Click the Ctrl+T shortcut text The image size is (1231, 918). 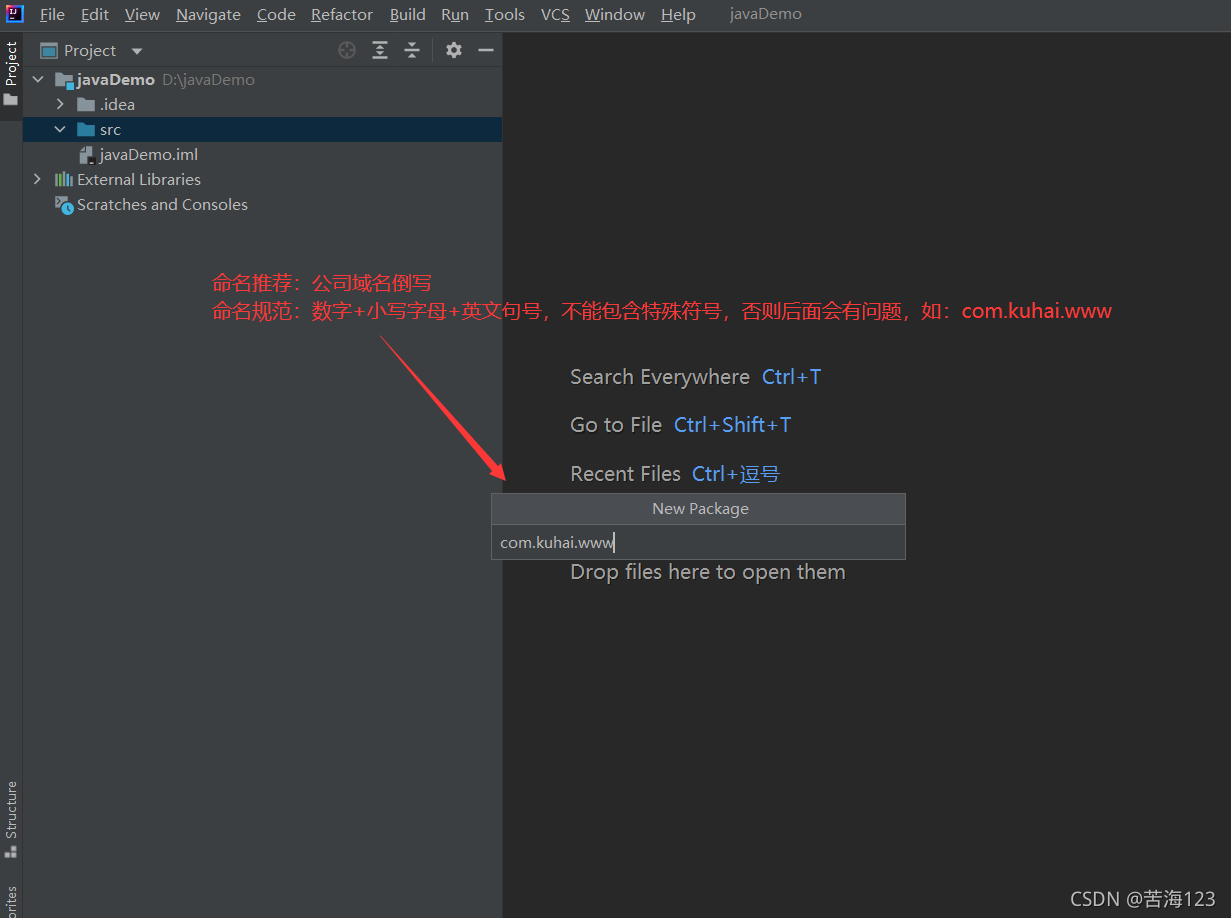pos(791,377)
